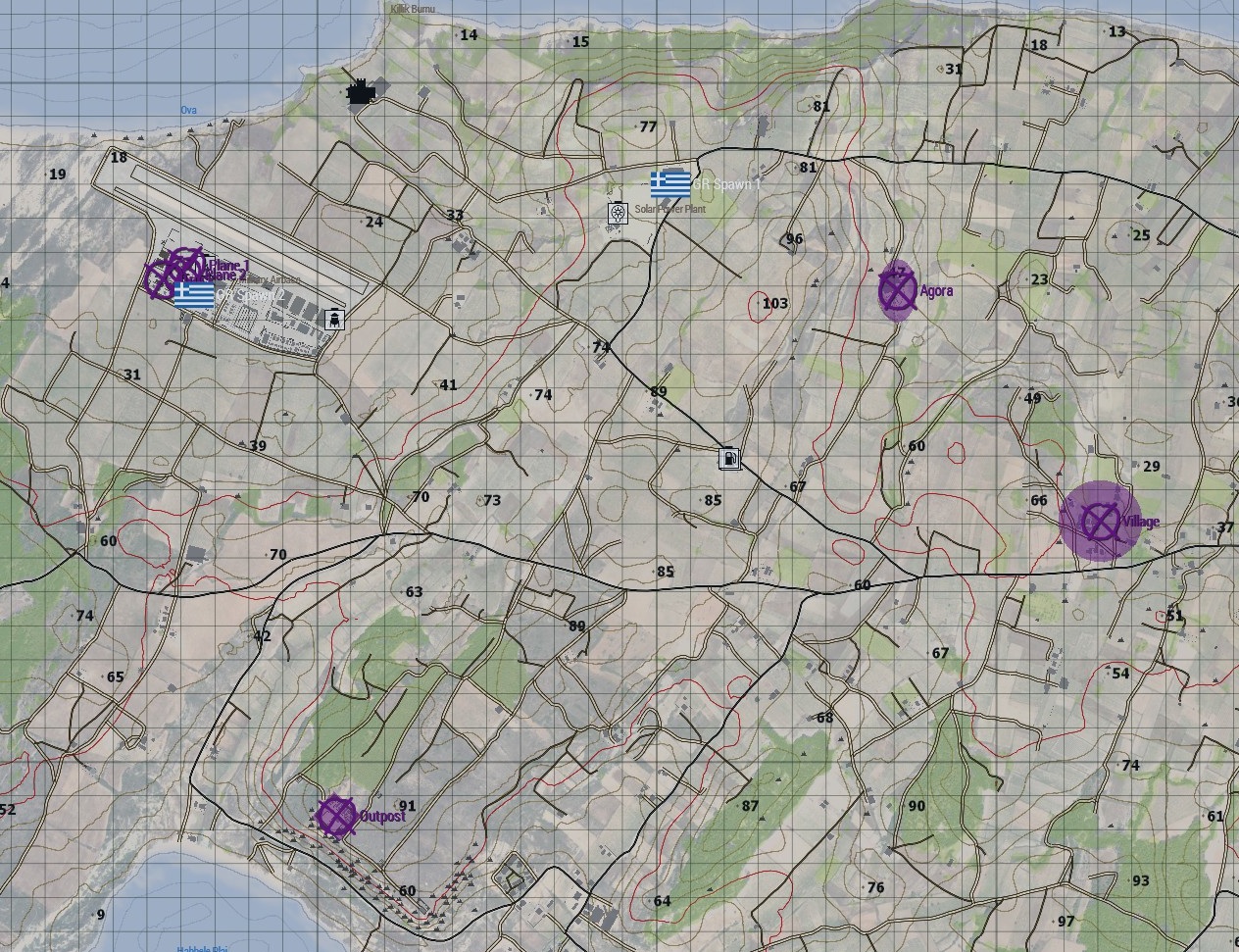1239x952 pixels.
Task: Select the Military Airbase label
Action: tap(271, 278)
